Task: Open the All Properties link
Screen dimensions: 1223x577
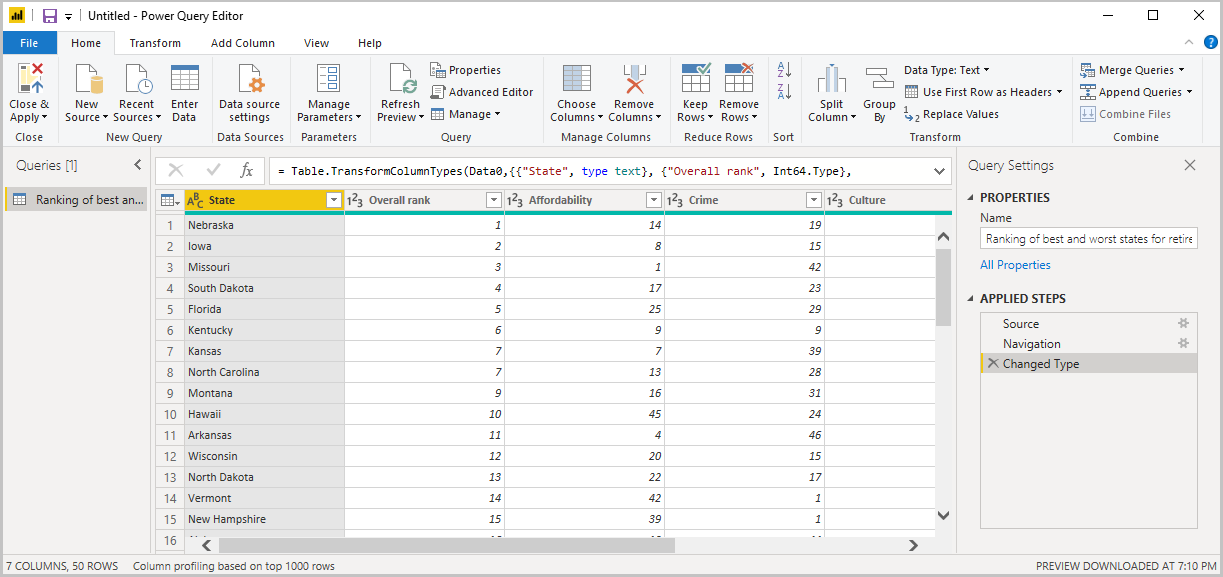Action: (x=1015, y=265)
